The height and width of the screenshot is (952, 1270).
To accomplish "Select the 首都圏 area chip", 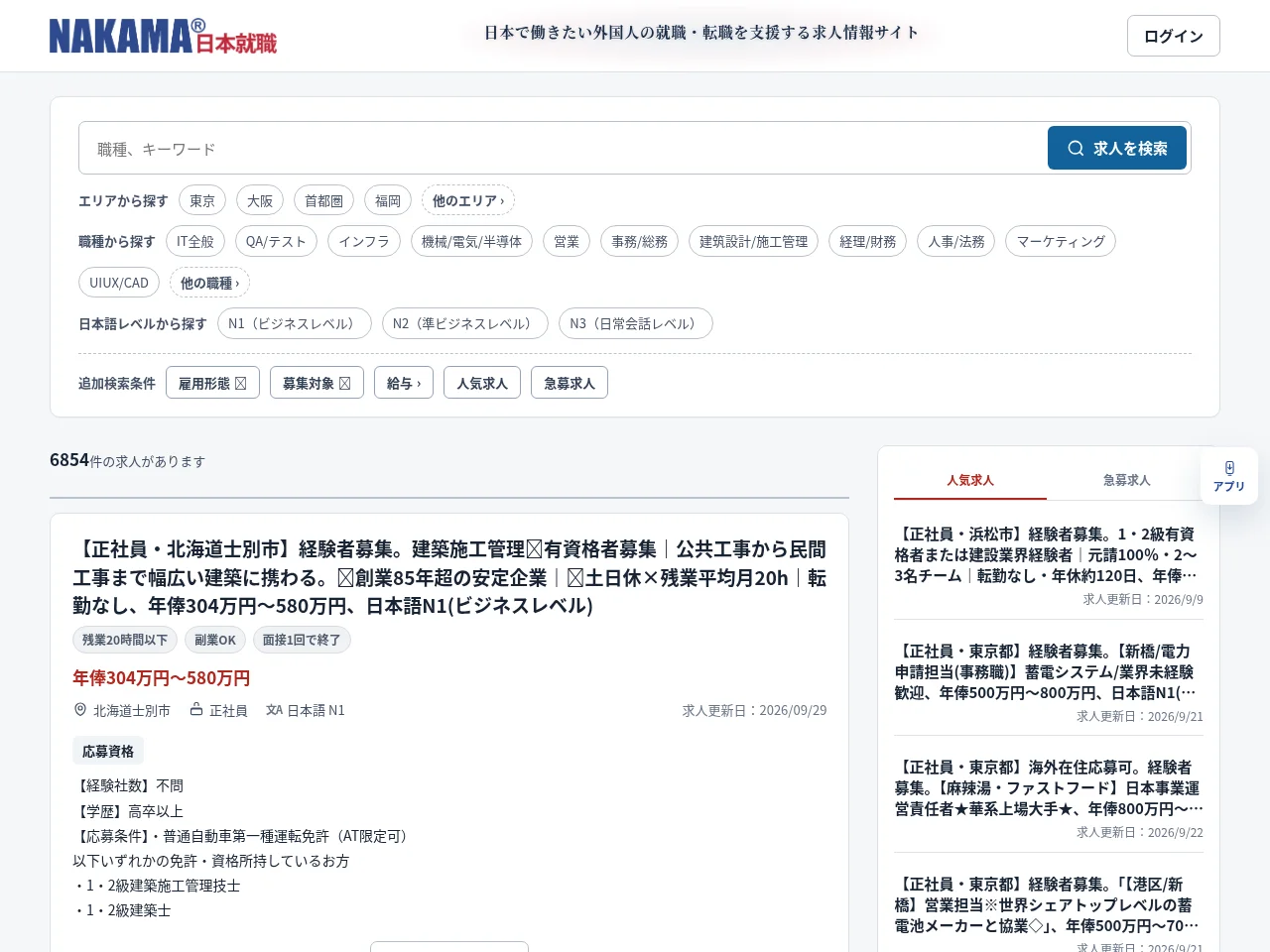I will pos(323,200).
